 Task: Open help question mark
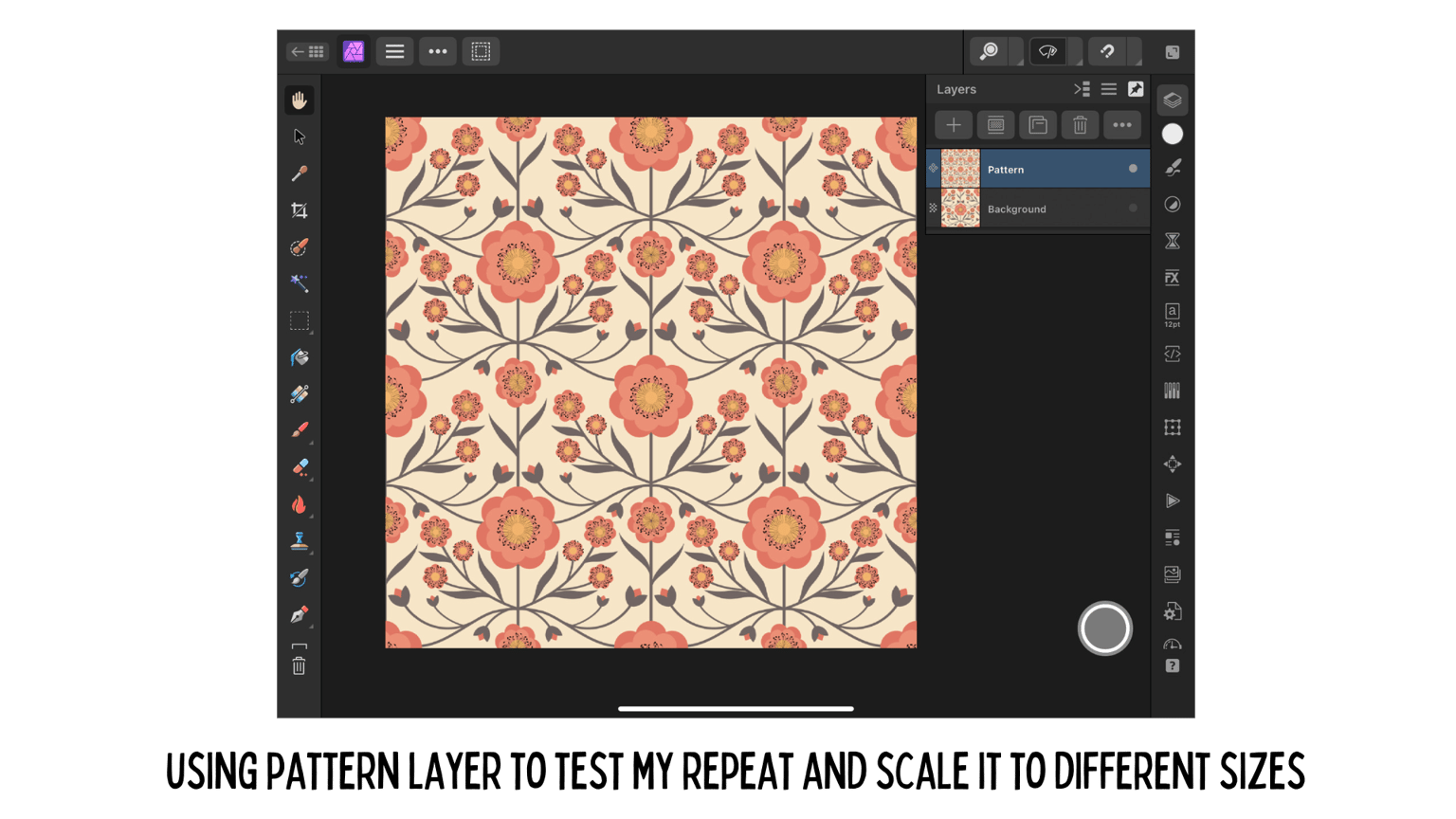tap(1173, 666)
